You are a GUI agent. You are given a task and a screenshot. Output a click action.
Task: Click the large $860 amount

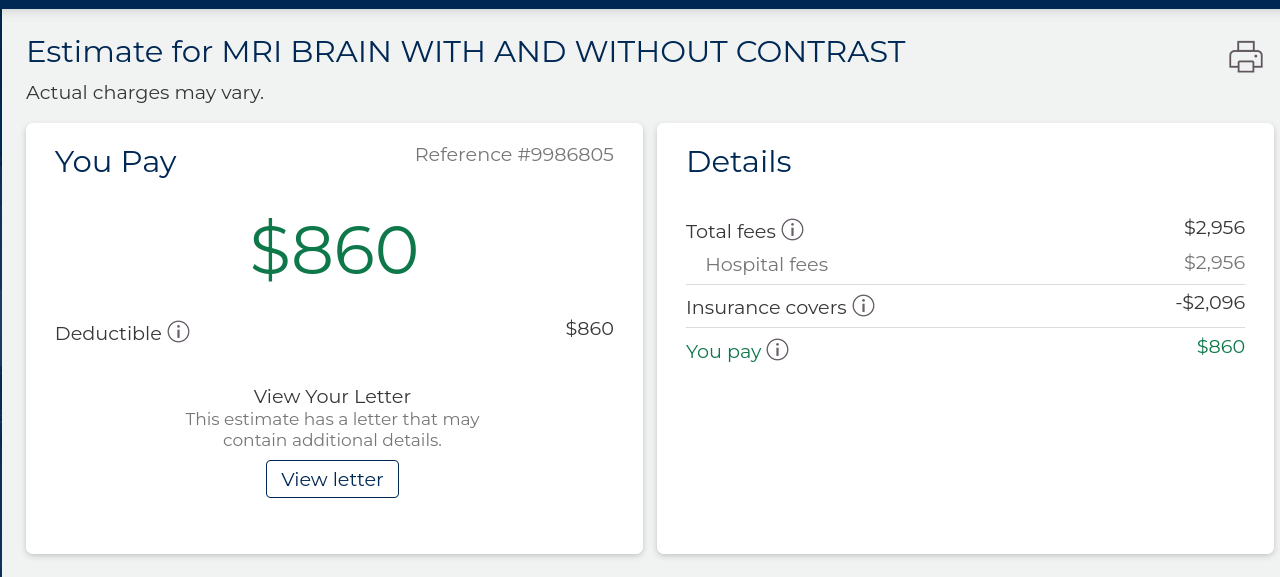click(334, 250)
